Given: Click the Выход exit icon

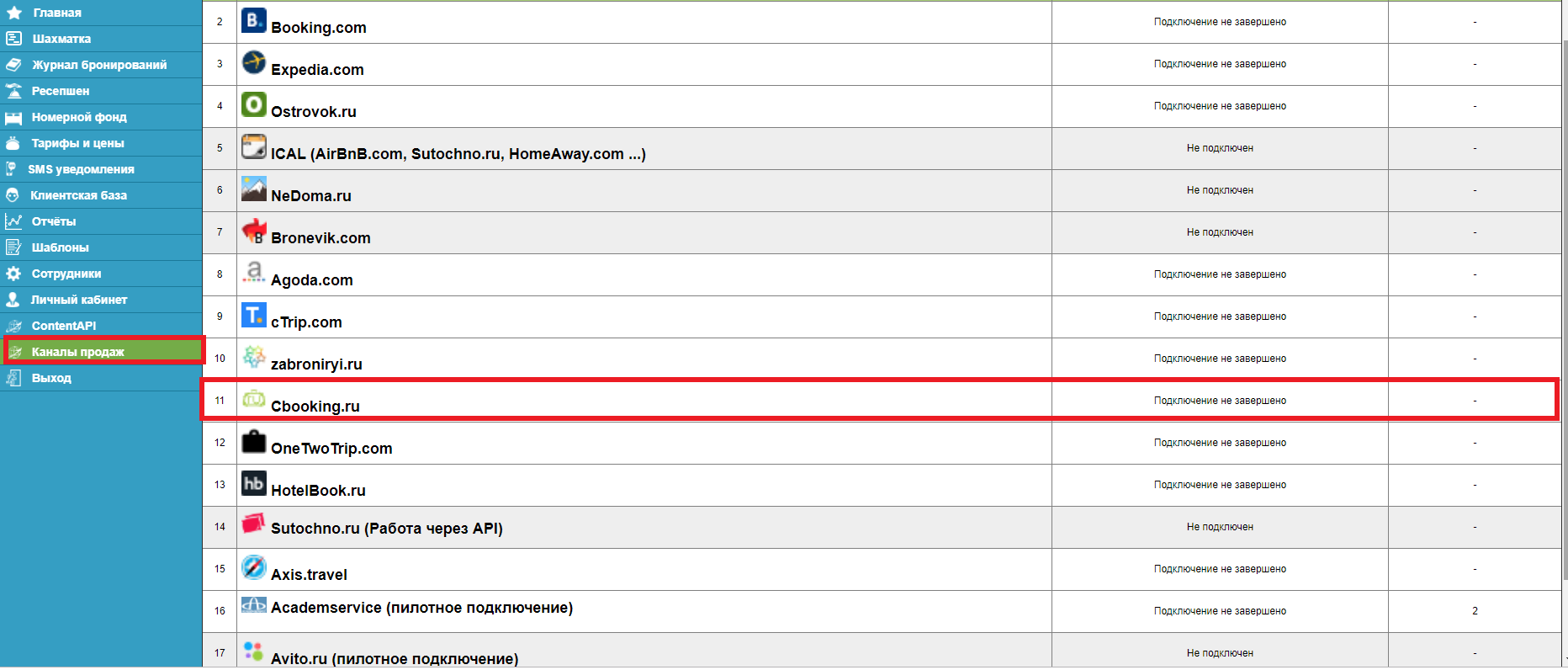Looking at the screenshot, I should click(13, 378).
